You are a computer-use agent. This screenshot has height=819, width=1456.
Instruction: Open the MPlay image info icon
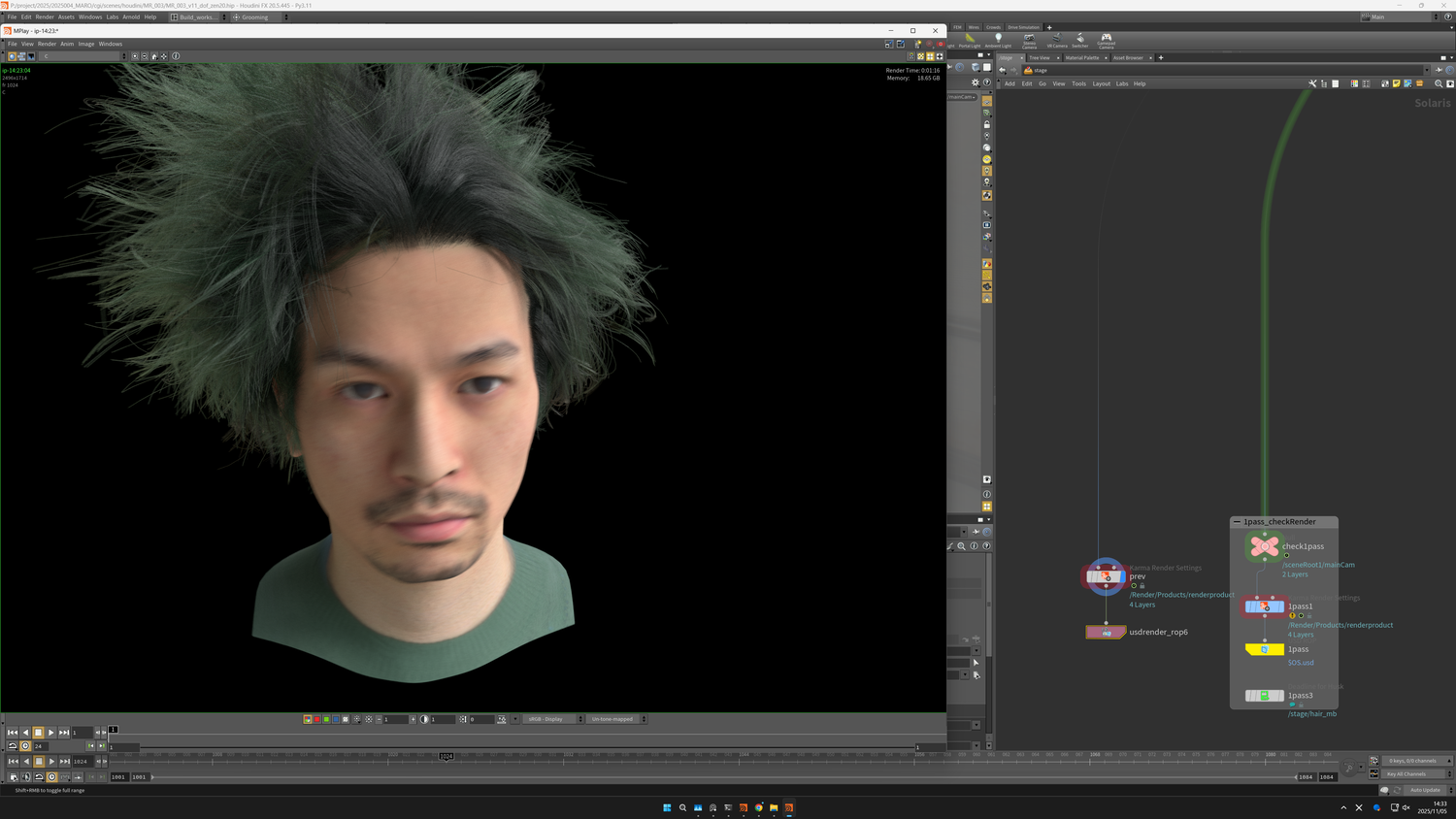click(176, 56)
